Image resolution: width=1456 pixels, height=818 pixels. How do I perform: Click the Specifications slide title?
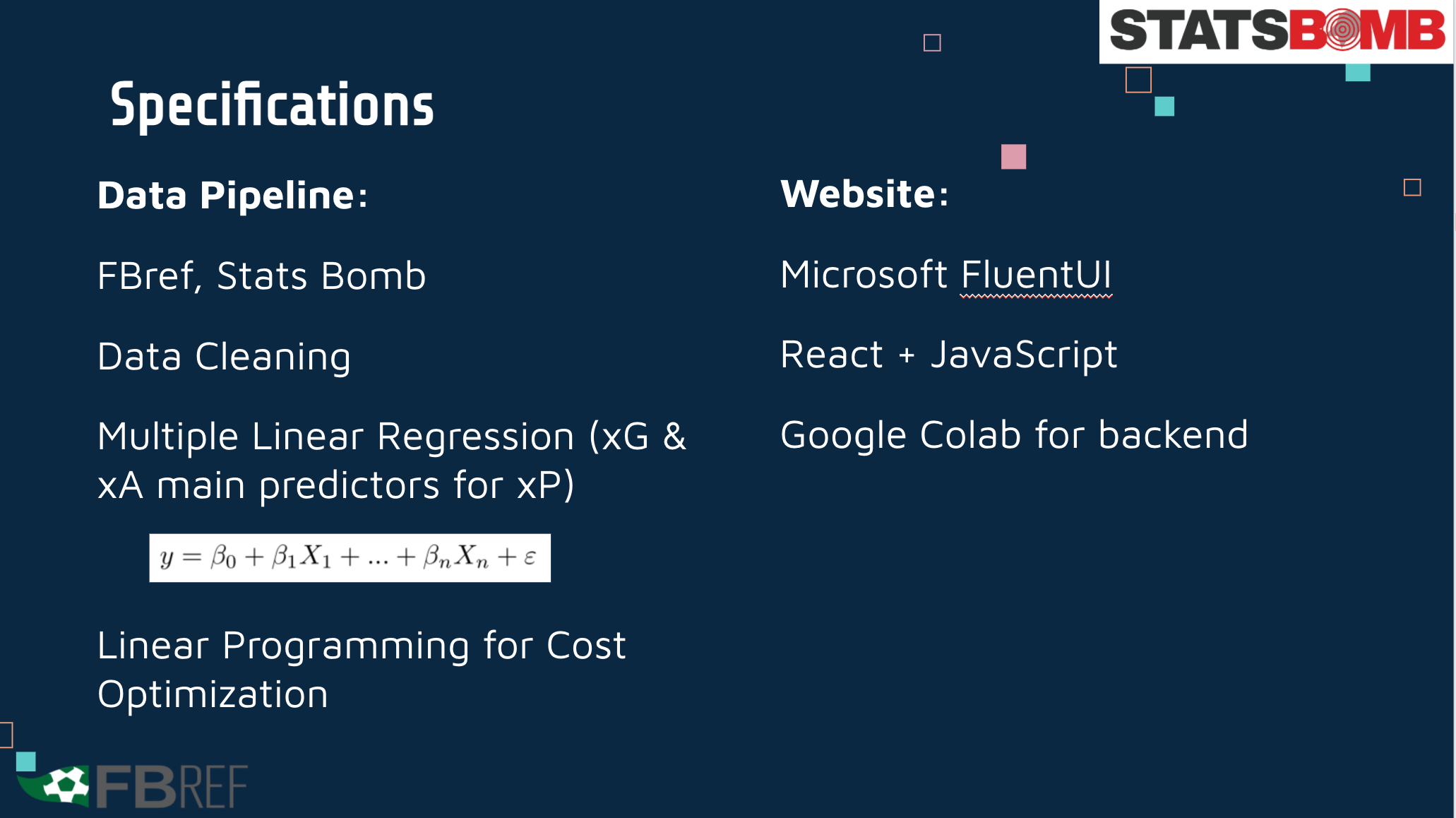click(x=272, y=105)
